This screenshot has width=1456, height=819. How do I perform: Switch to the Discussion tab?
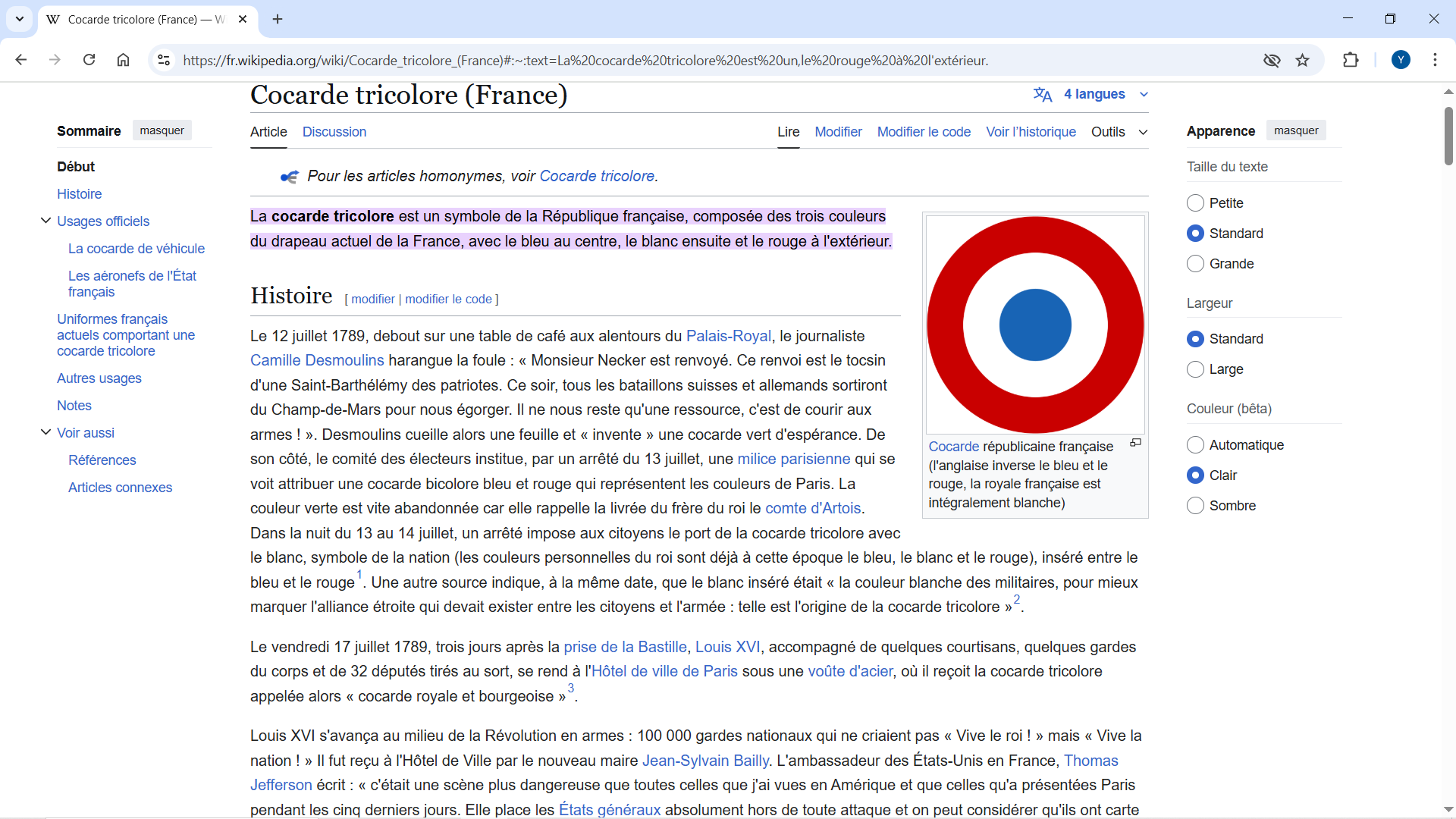click(x=334, y=132)
